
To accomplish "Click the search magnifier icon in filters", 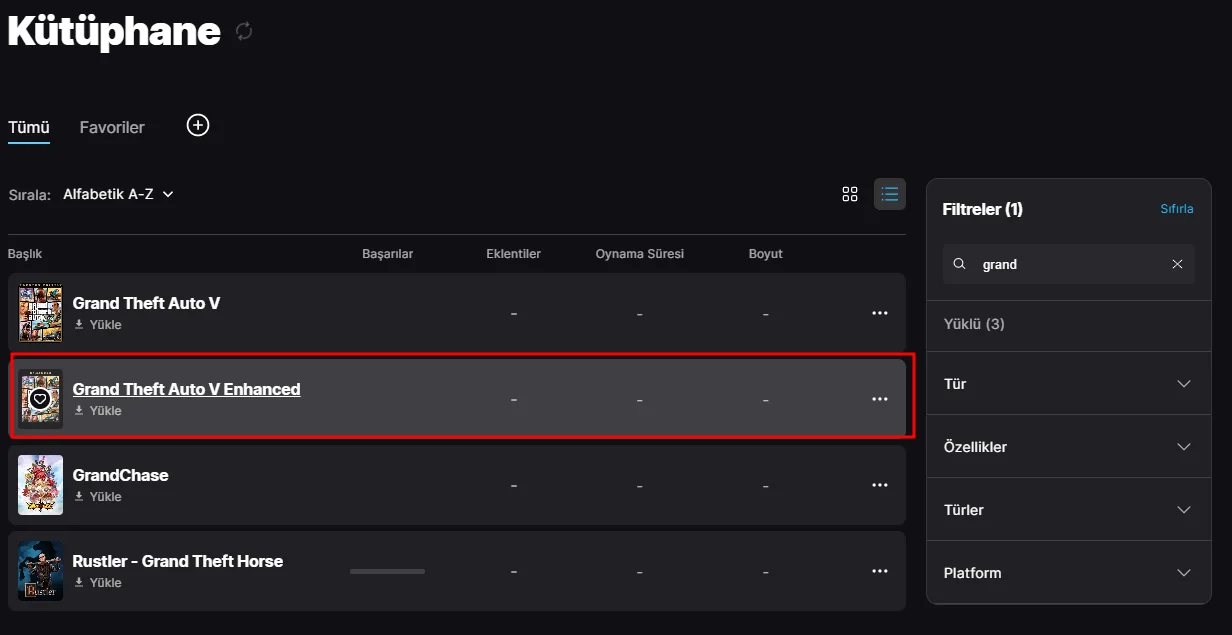I will click(x=960, y=264).
